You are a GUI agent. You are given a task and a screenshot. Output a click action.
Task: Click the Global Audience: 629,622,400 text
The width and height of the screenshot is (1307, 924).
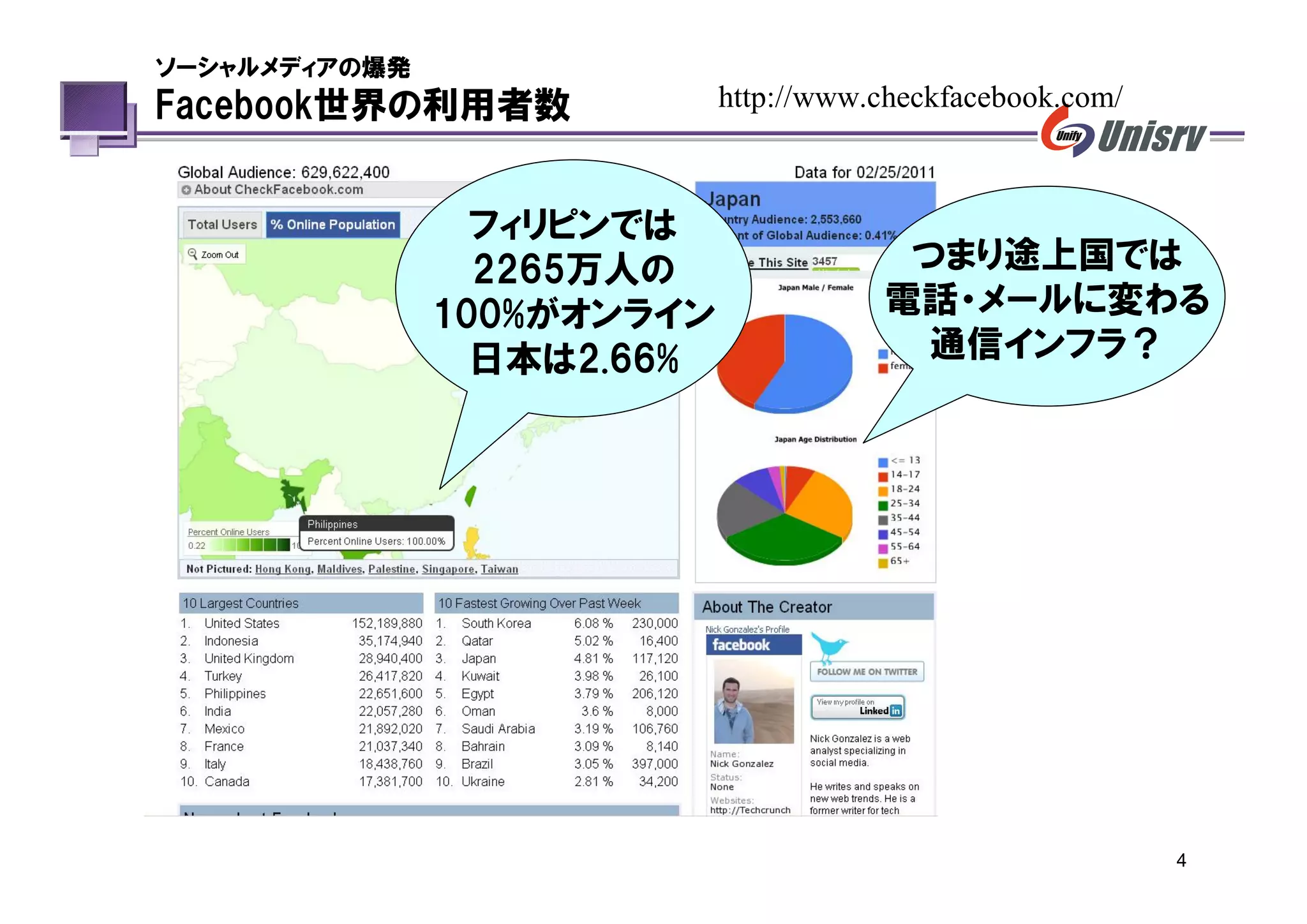point(283,172)
